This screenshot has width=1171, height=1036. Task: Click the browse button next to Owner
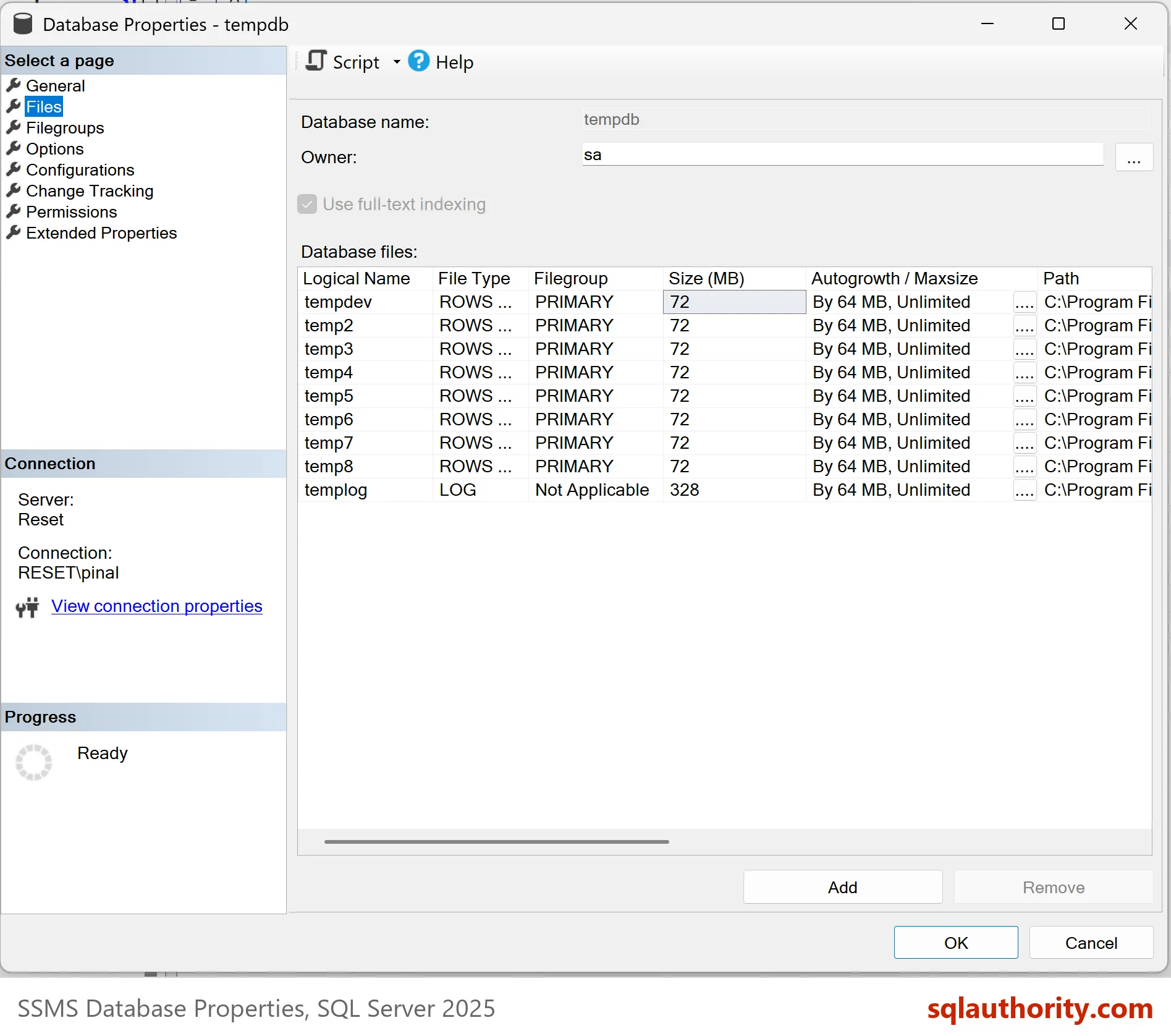click(1134, 157)
